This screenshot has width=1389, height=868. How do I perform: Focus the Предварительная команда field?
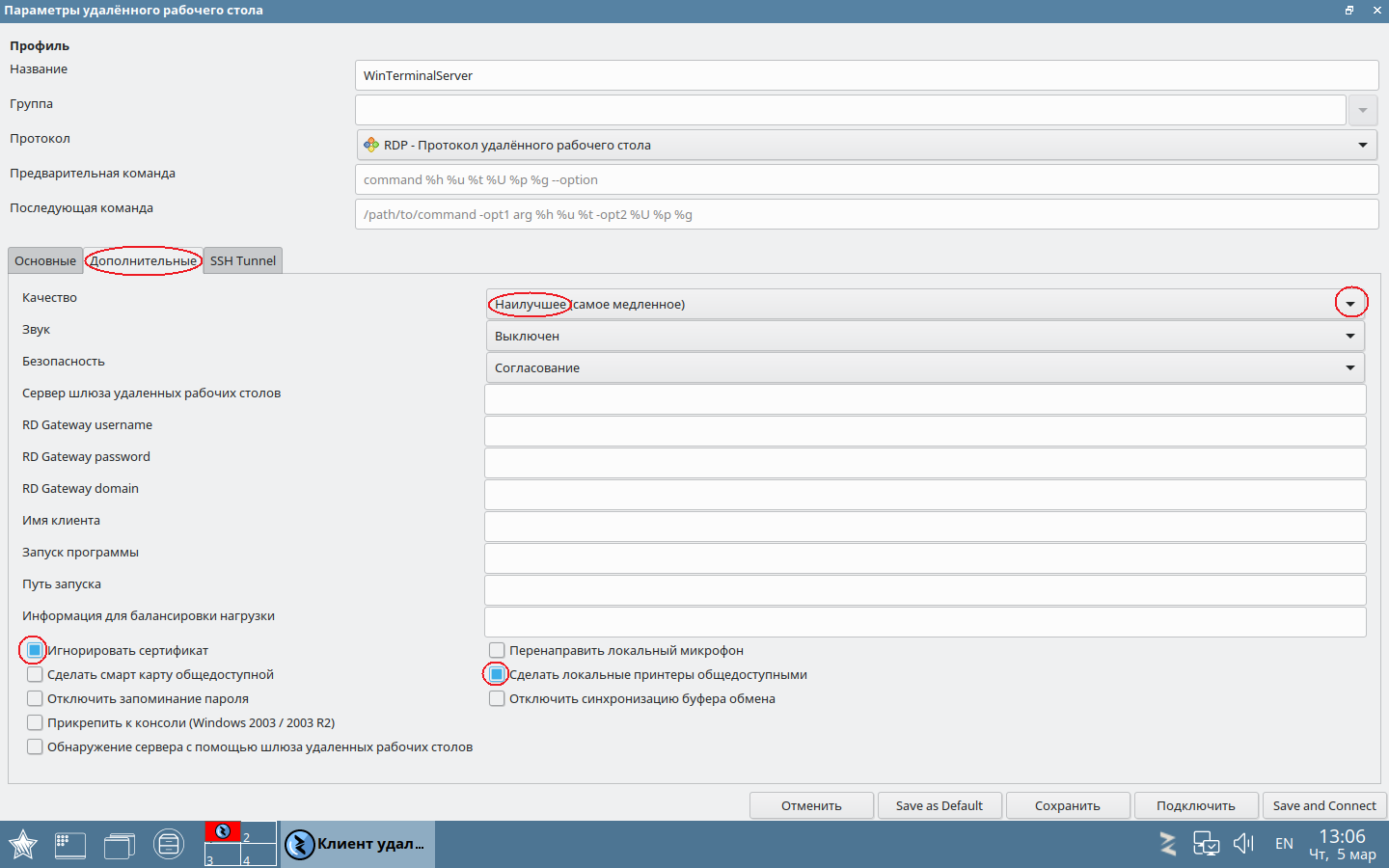tap(866, 179)
